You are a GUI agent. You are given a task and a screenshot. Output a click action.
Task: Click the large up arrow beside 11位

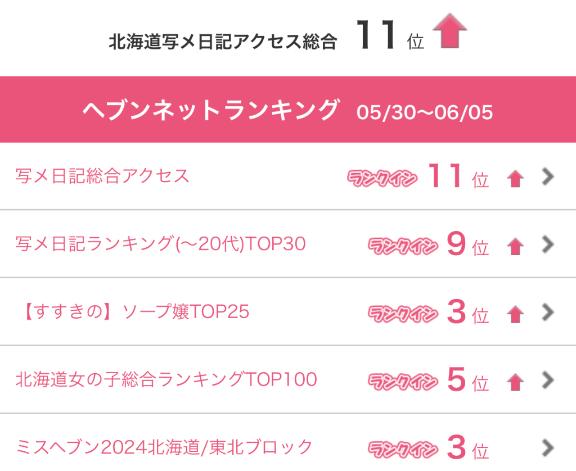[450, 31]
